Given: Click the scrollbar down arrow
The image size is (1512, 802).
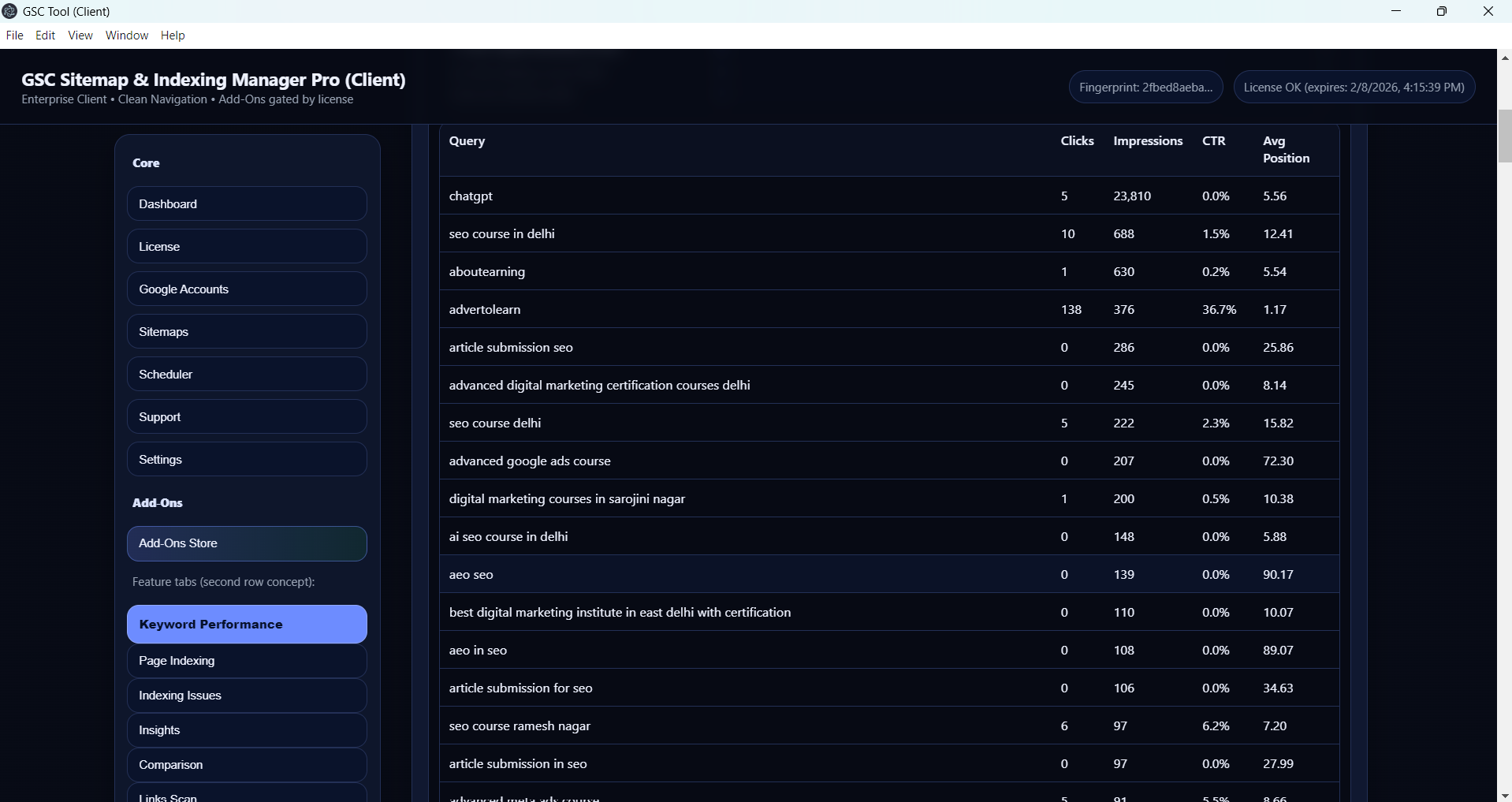Looking at the screenshot, I should pyautogui.click(x=1504, y=795).
